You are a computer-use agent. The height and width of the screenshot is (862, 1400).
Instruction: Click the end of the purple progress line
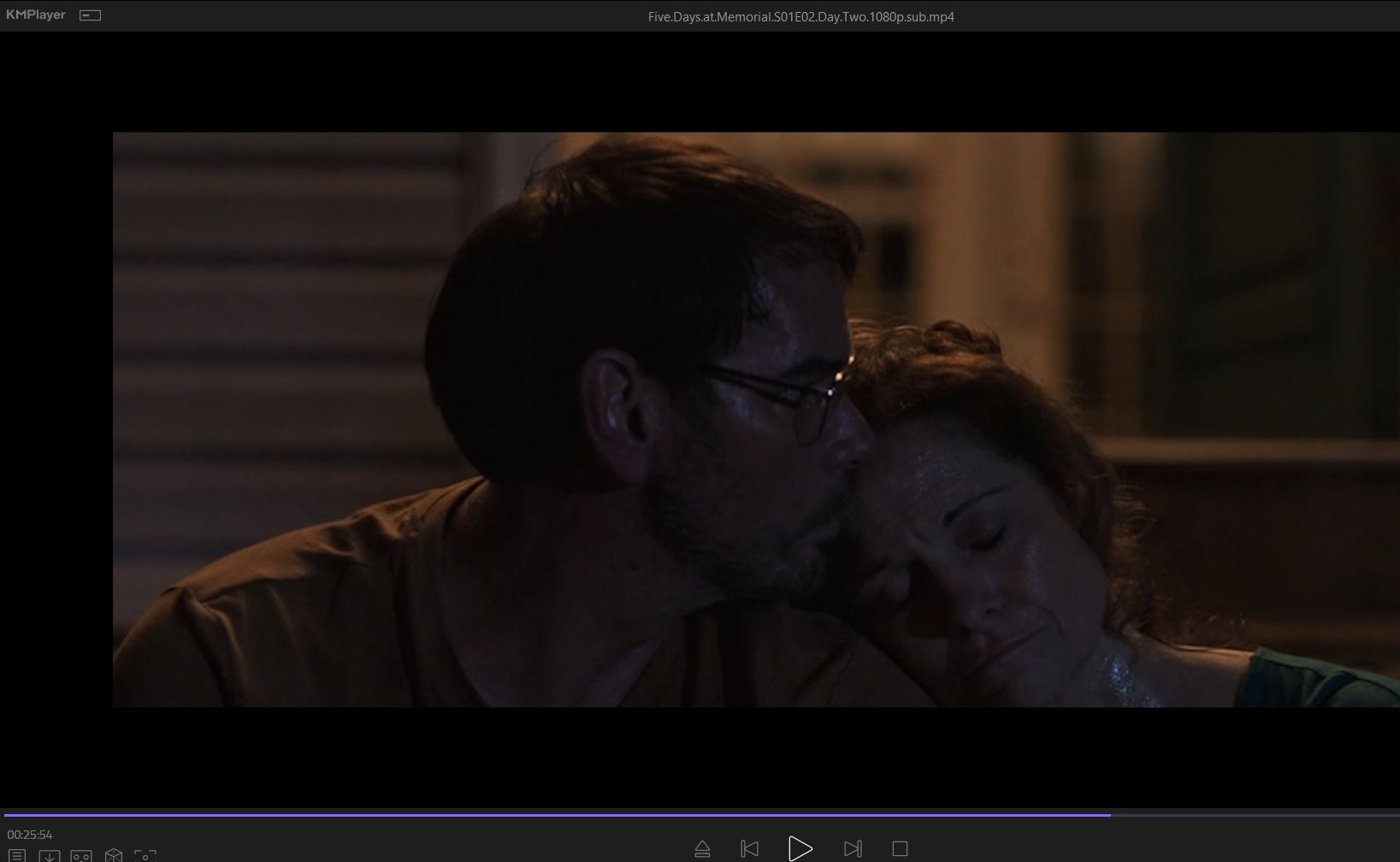click(1109, 815)
